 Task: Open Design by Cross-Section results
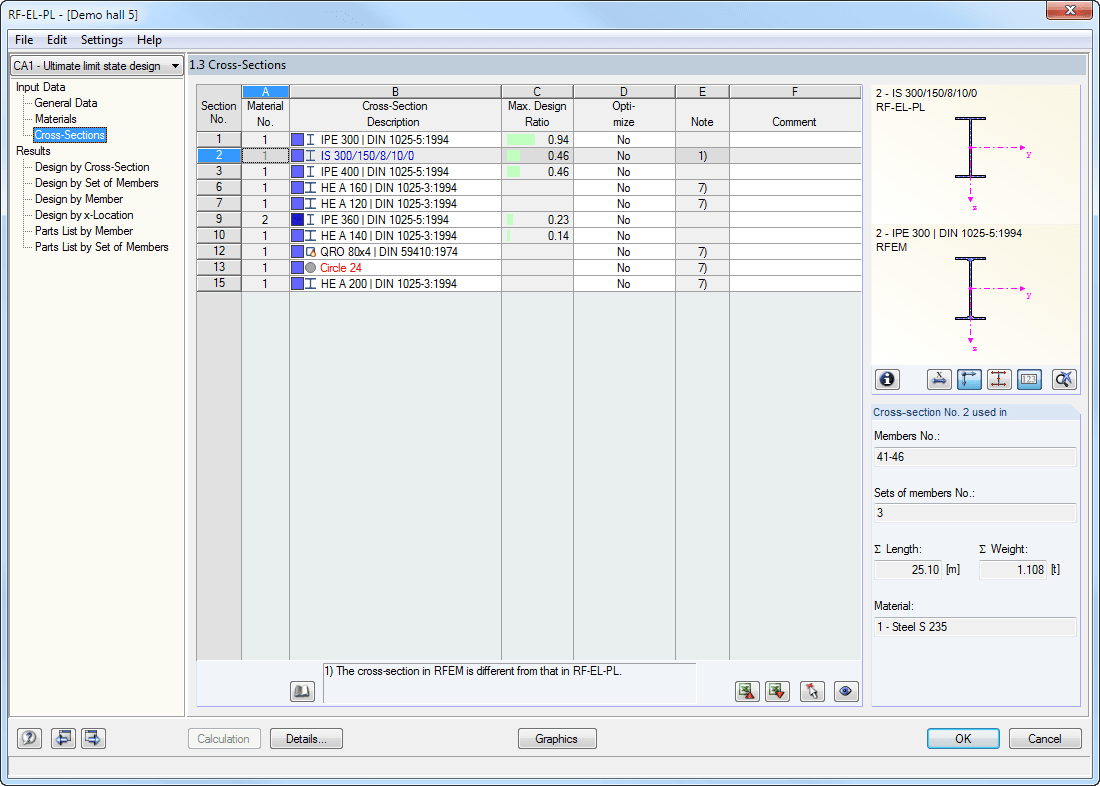click(92, 167)
